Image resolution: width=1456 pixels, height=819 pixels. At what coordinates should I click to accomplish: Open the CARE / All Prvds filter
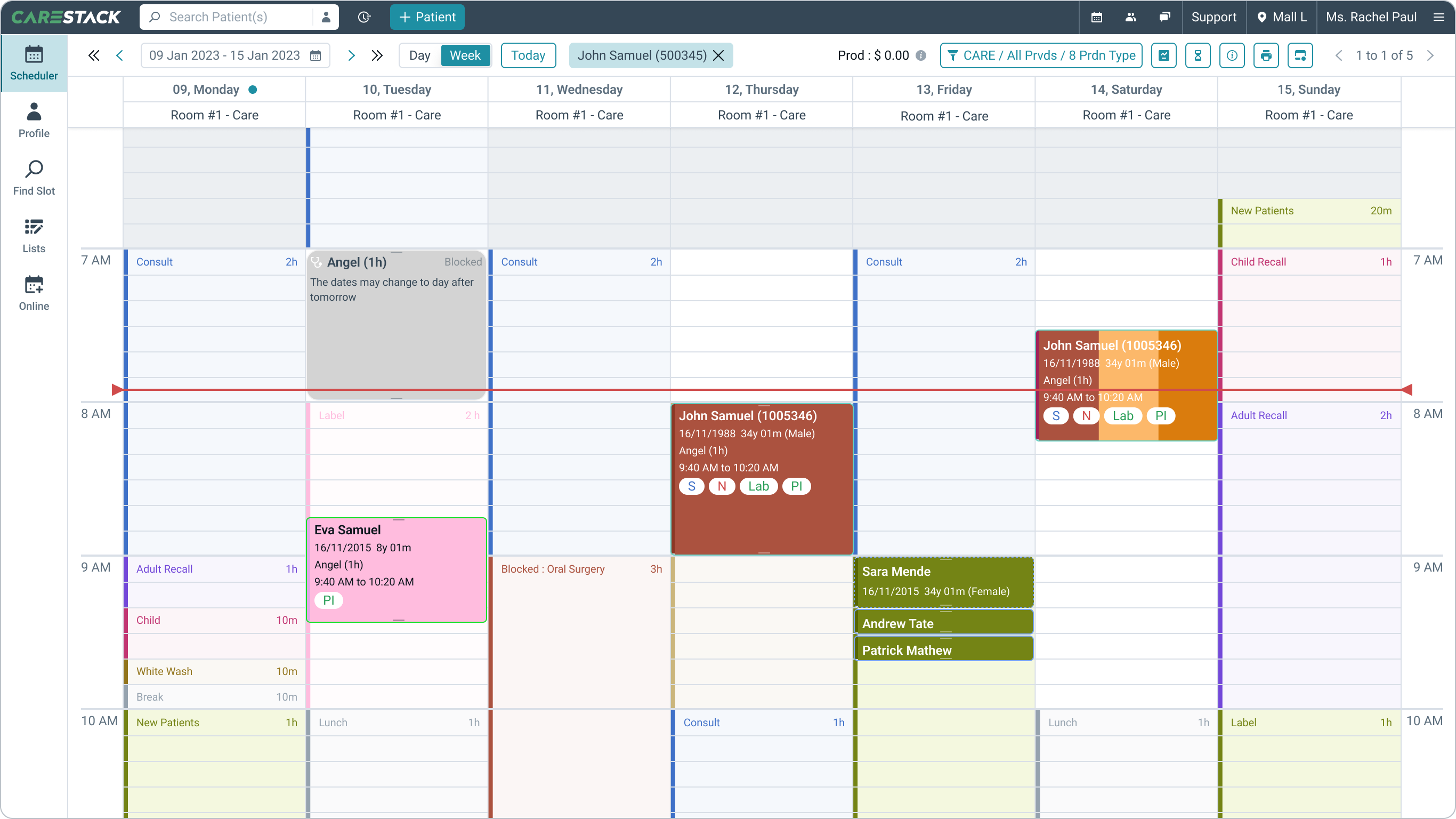pos(1041,55)
